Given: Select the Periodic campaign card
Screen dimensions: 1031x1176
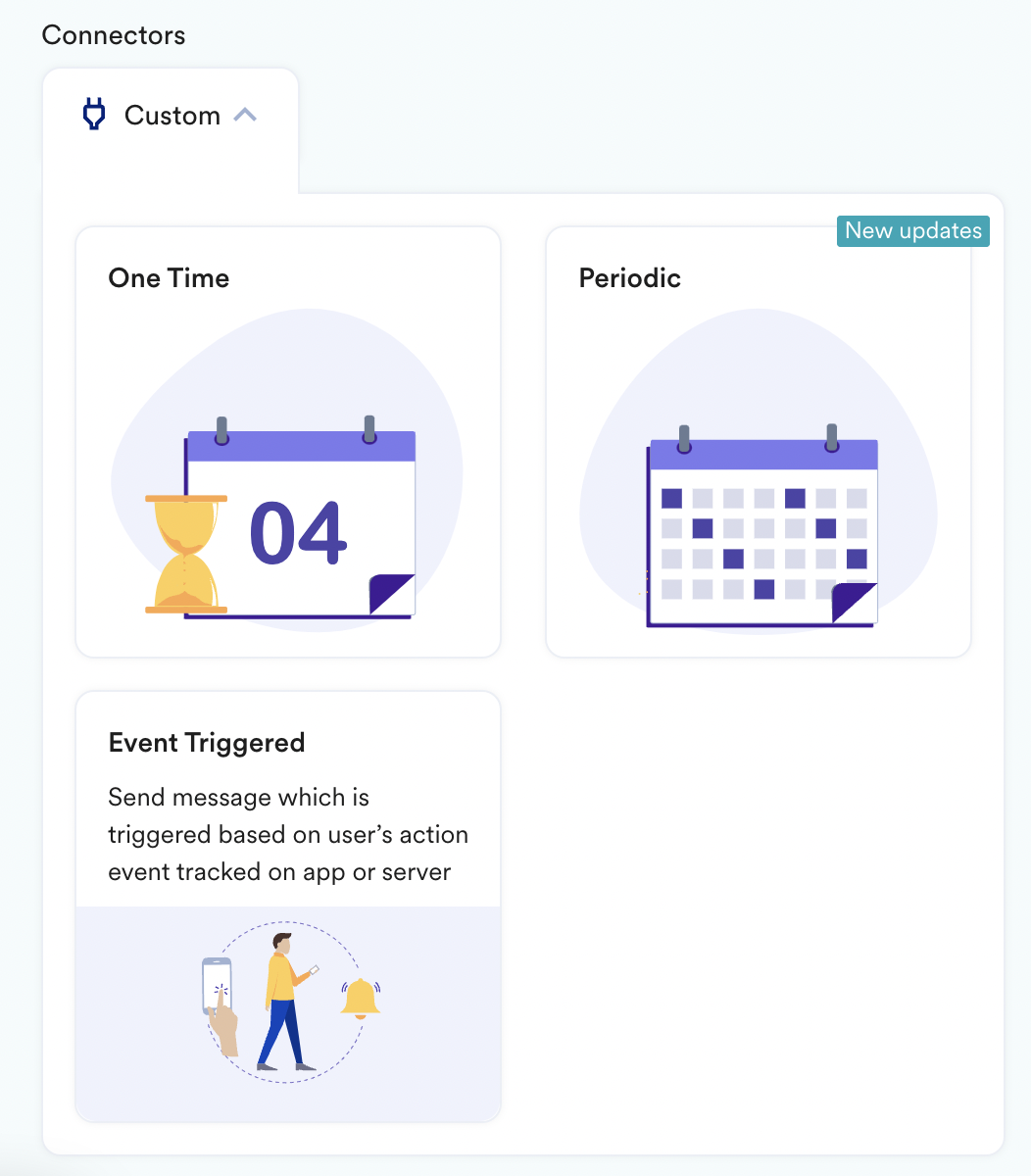Looking at the screenshot, I should click(759, 442).
